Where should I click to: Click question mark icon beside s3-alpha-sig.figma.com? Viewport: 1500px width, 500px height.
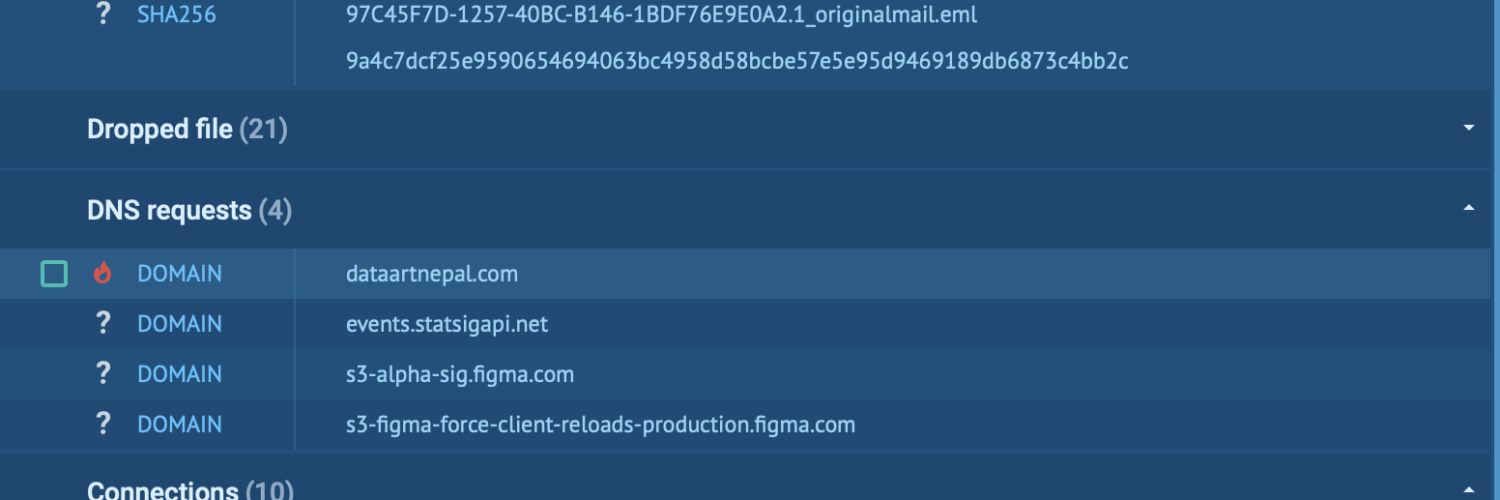(x=102, y=374)
